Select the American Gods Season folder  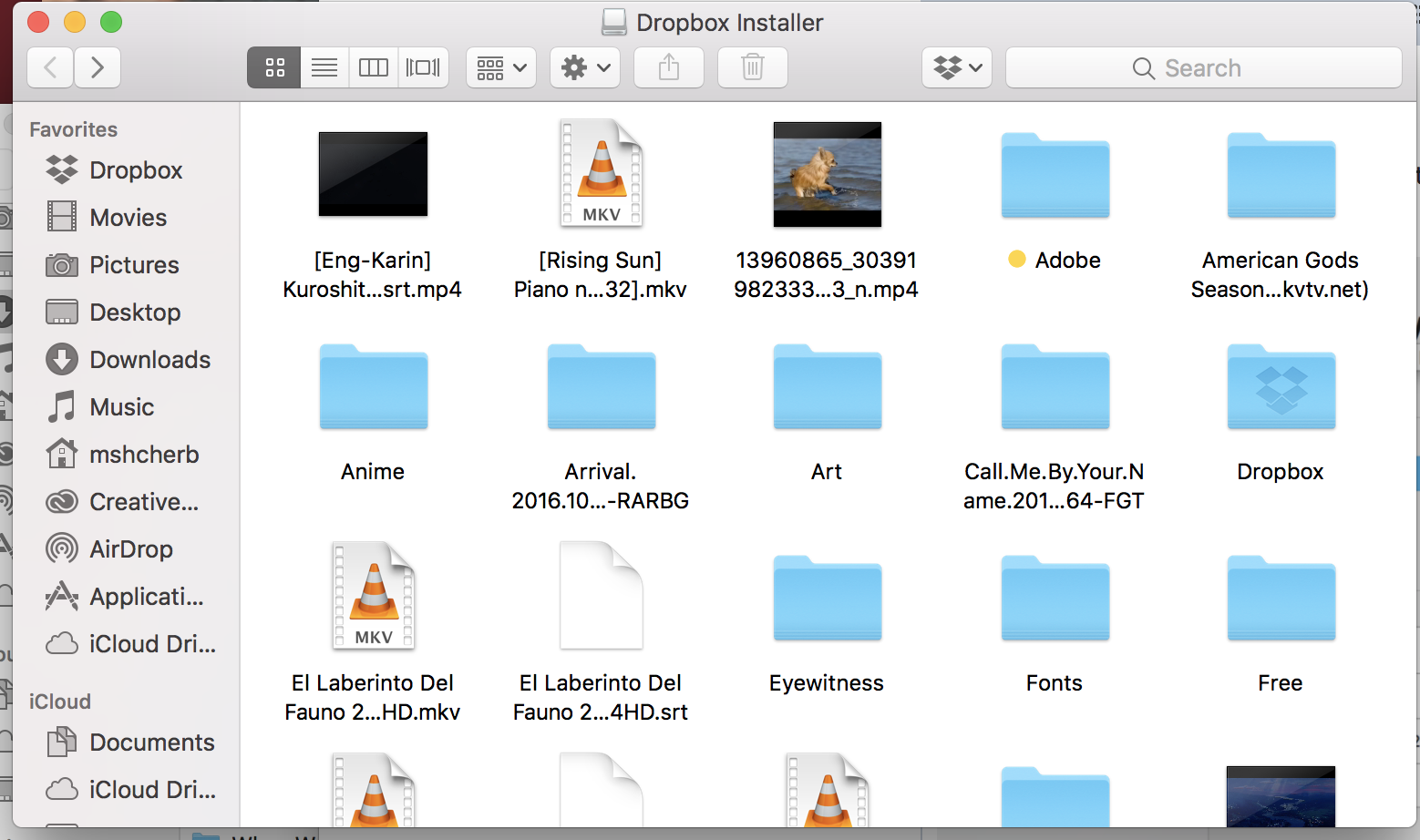coord(1281,175)
